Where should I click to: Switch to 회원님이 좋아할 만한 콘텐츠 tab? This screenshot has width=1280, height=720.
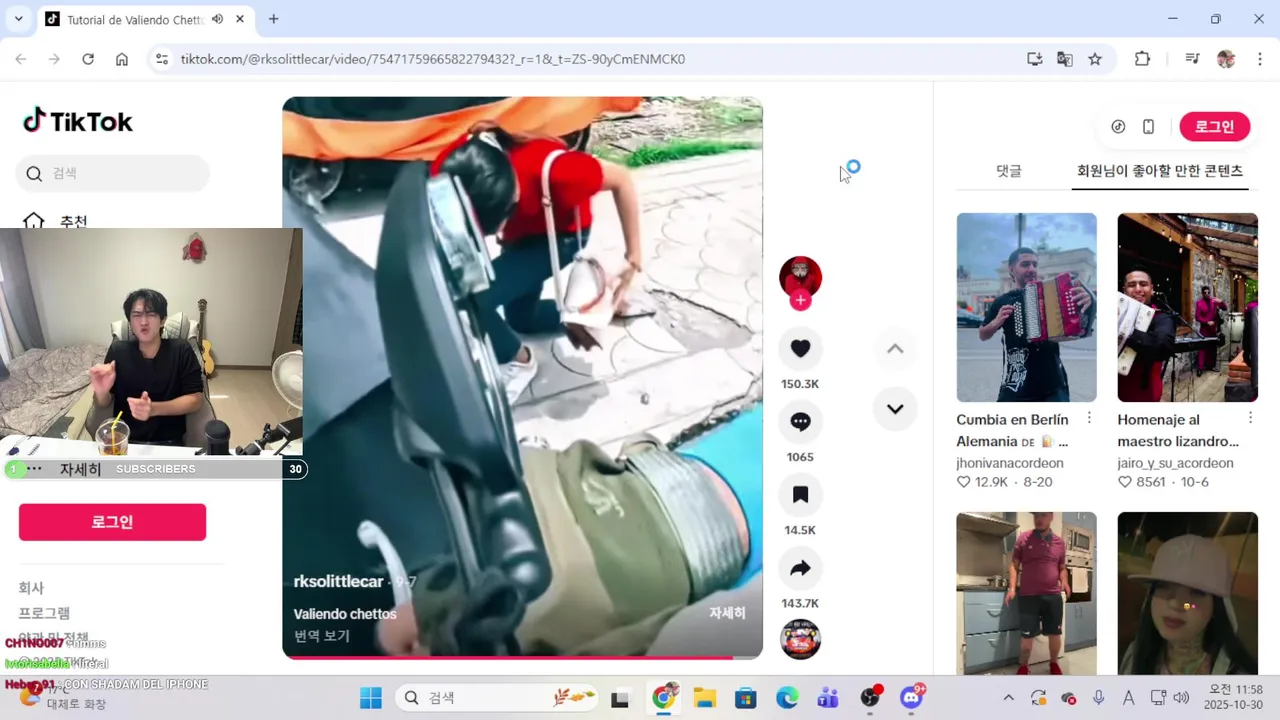[x=1159, y=171]
